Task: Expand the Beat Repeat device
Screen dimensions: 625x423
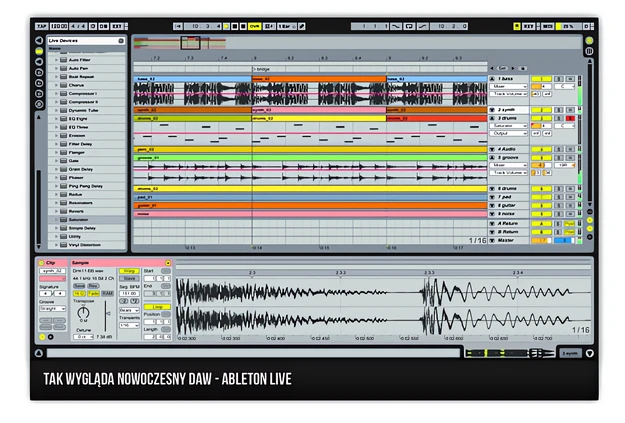Action: pos(56,77)
